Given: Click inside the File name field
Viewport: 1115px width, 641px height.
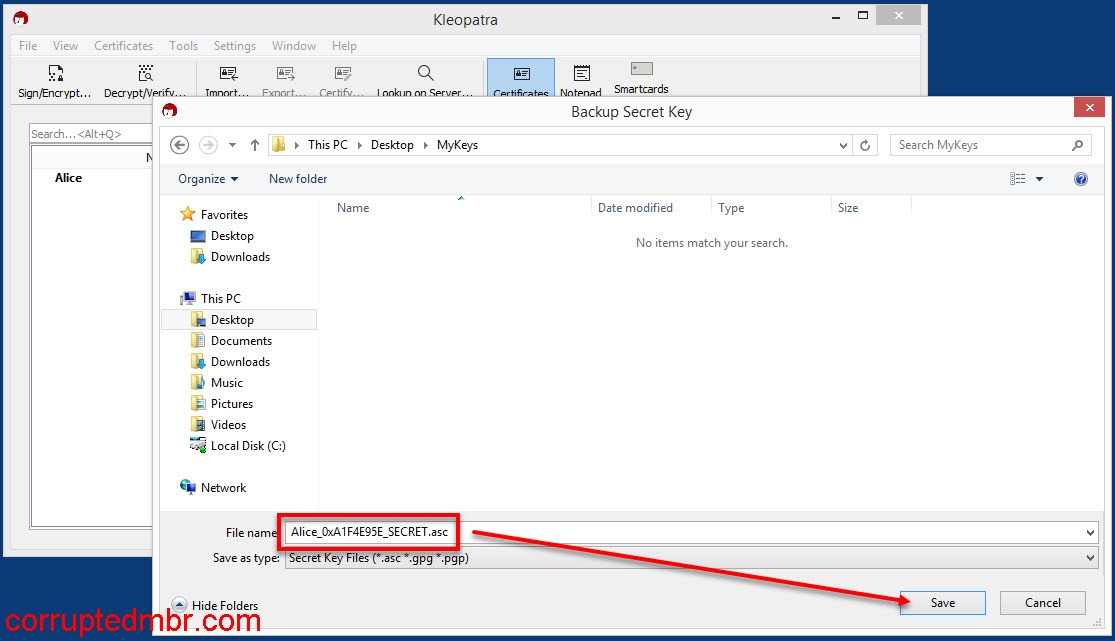Looking at the screenshot, I should click(369, 532).
